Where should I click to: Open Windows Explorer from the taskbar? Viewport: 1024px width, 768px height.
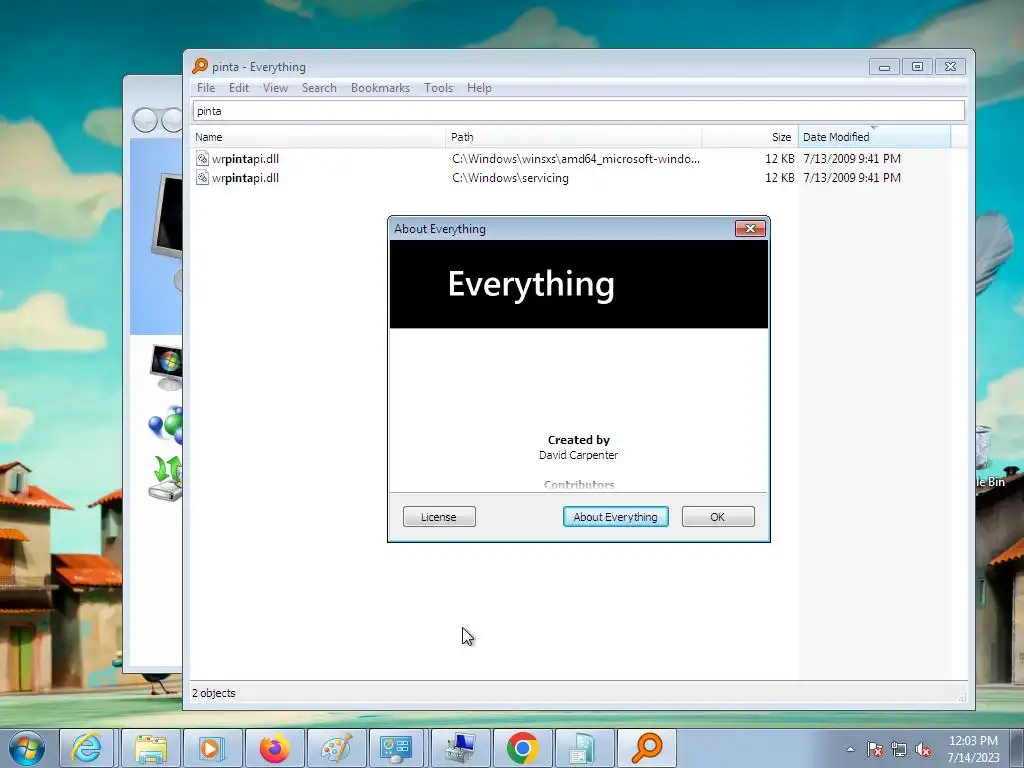coord(150,748)
